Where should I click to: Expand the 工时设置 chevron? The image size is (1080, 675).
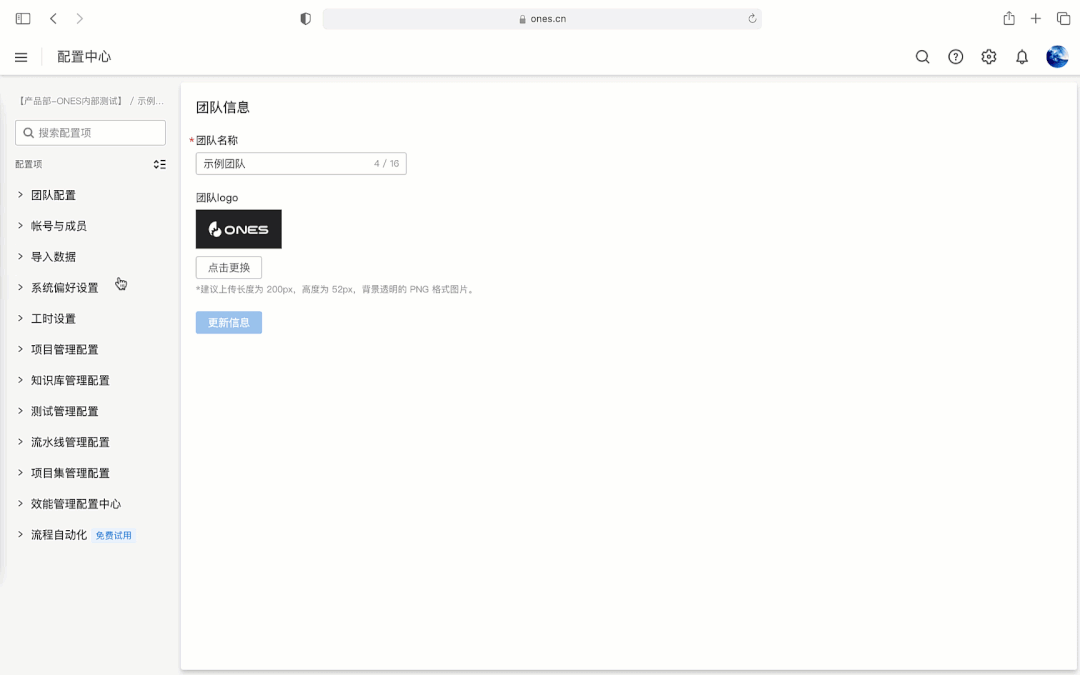point(20,318)
